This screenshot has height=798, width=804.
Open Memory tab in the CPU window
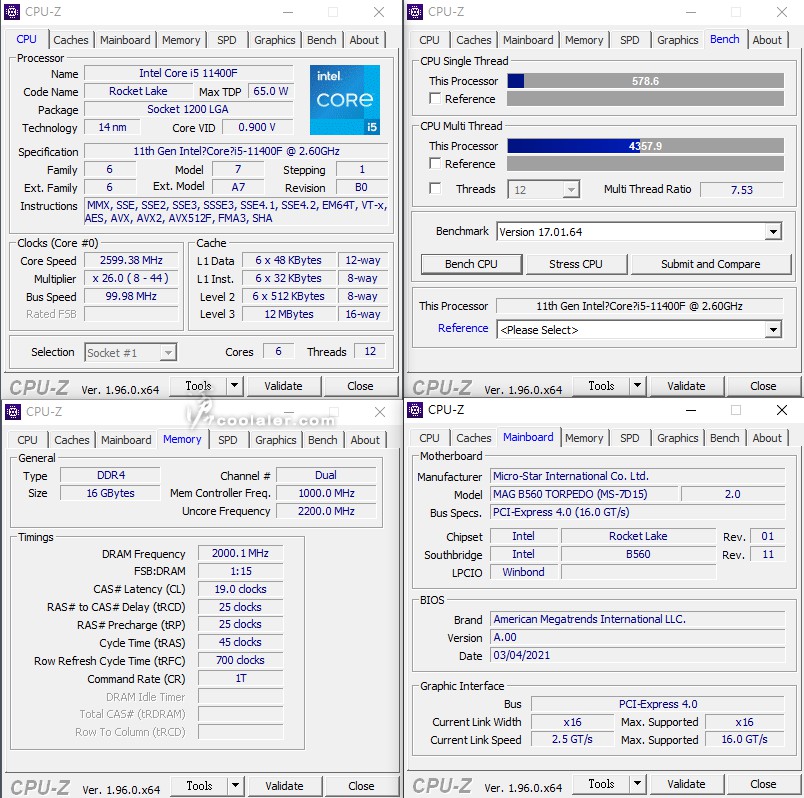(181, 40)
